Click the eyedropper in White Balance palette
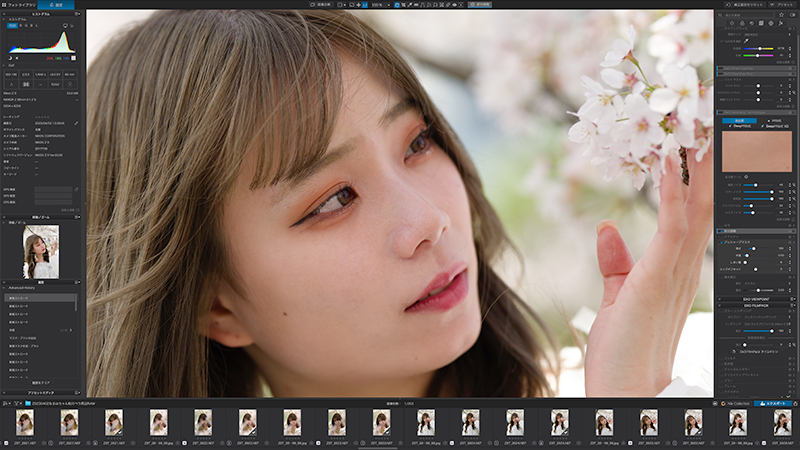Image resolution: width=800 pixels, height=450 pixels. pos(746,40)
